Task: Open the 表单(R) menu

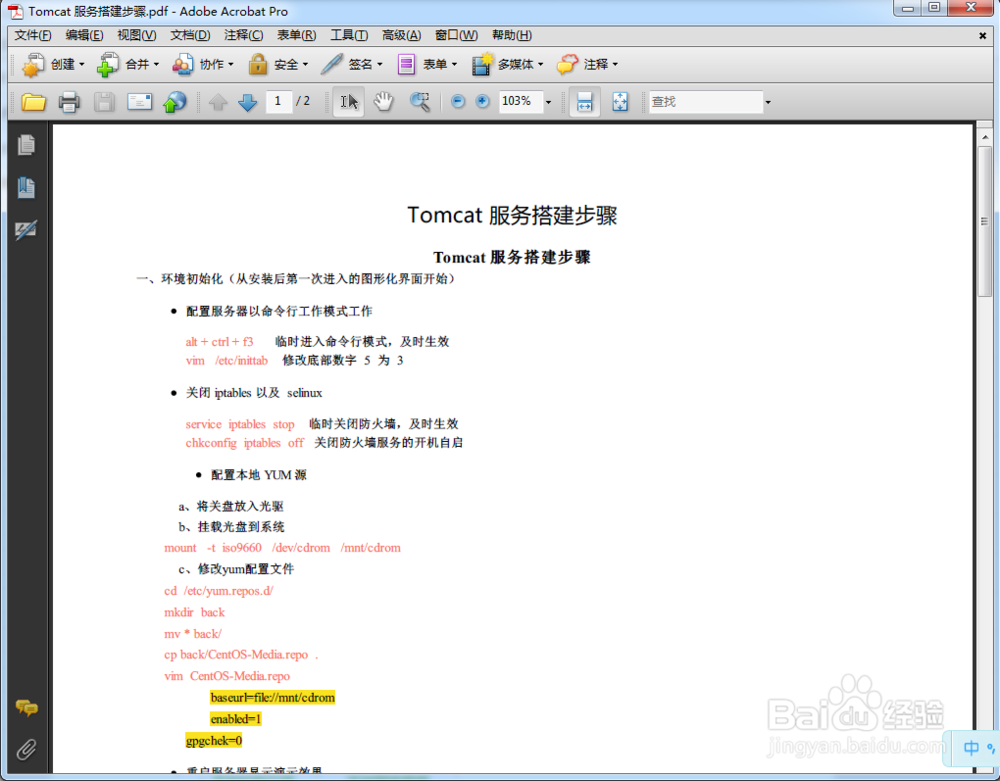Action: [x=296, y=35]
